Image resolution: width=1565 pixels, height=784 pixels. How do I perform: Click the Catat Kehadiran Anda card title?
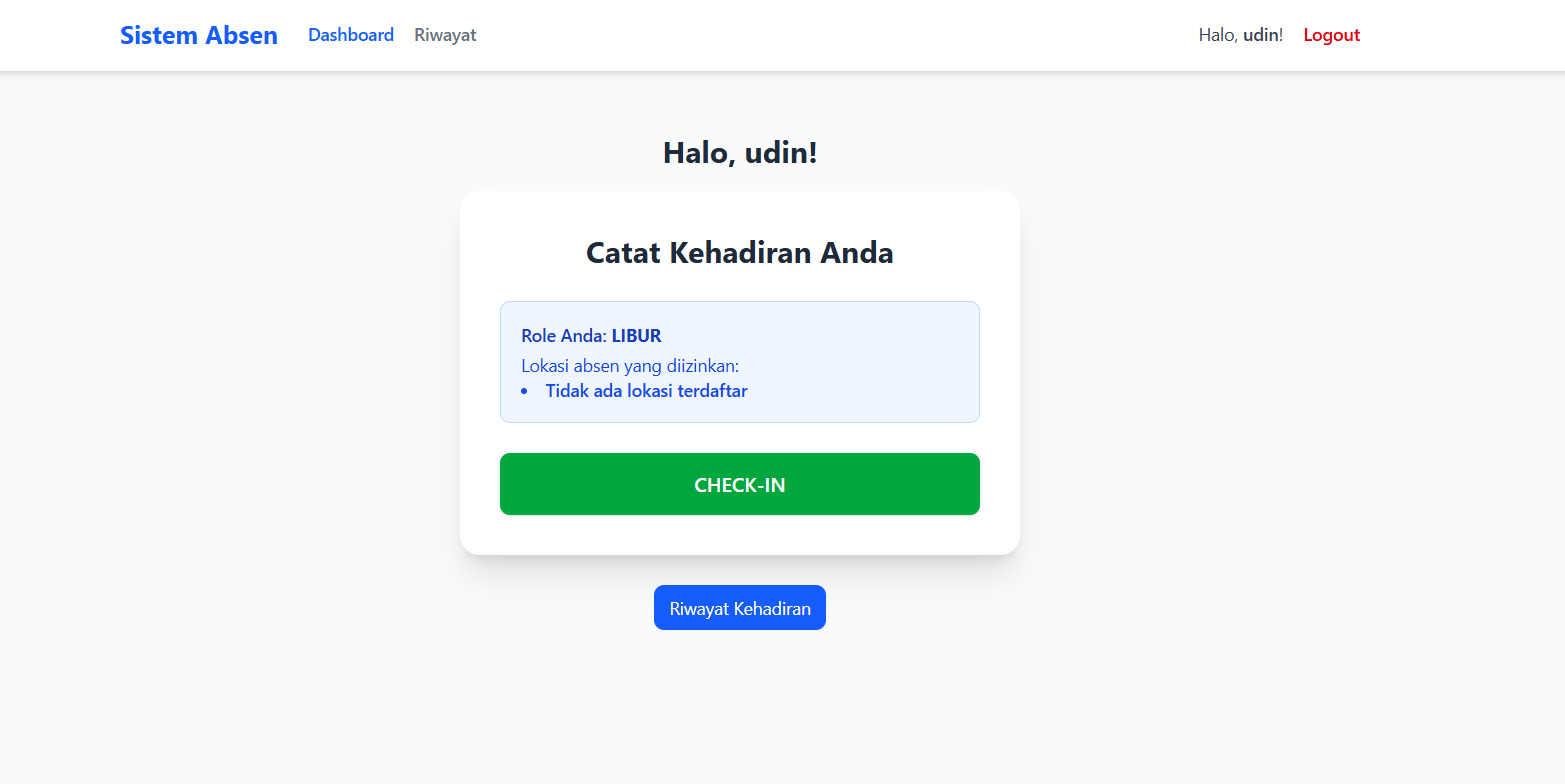tap(740, 253)
